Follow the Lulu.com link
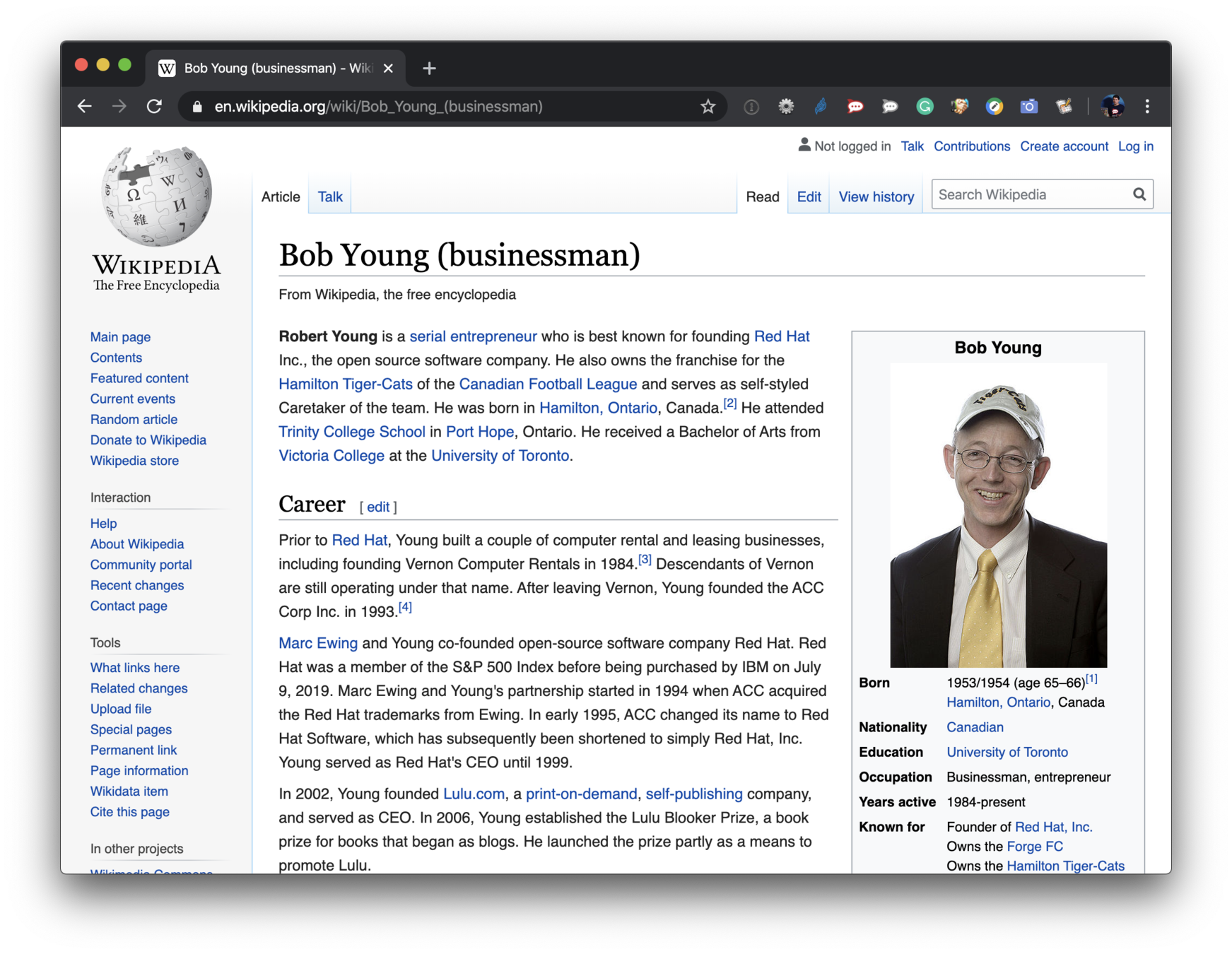Image resolution: width=1232 pixels, height=954 pixels. (474, 794)
